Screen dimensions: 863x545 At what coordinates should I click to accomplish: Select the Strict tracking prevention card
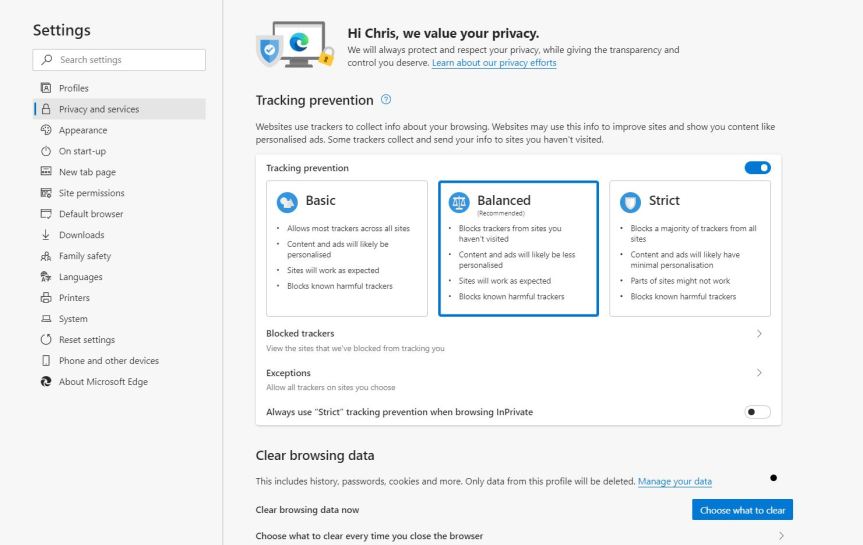click(689, 248)
